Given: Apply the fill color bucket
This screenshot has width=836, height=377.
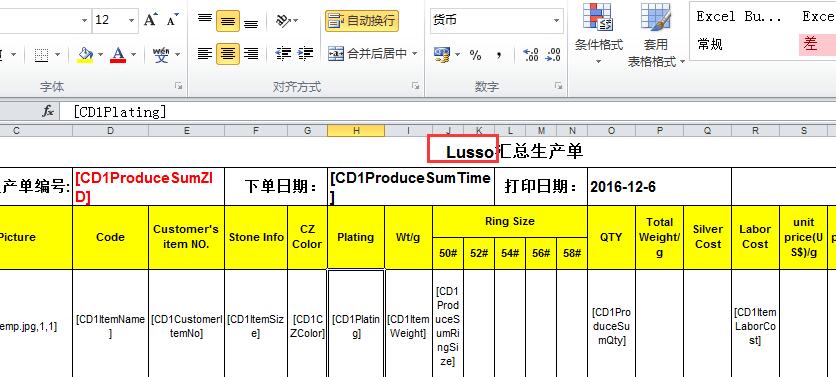Looking at the screenshot, I should tap(85, 54).
